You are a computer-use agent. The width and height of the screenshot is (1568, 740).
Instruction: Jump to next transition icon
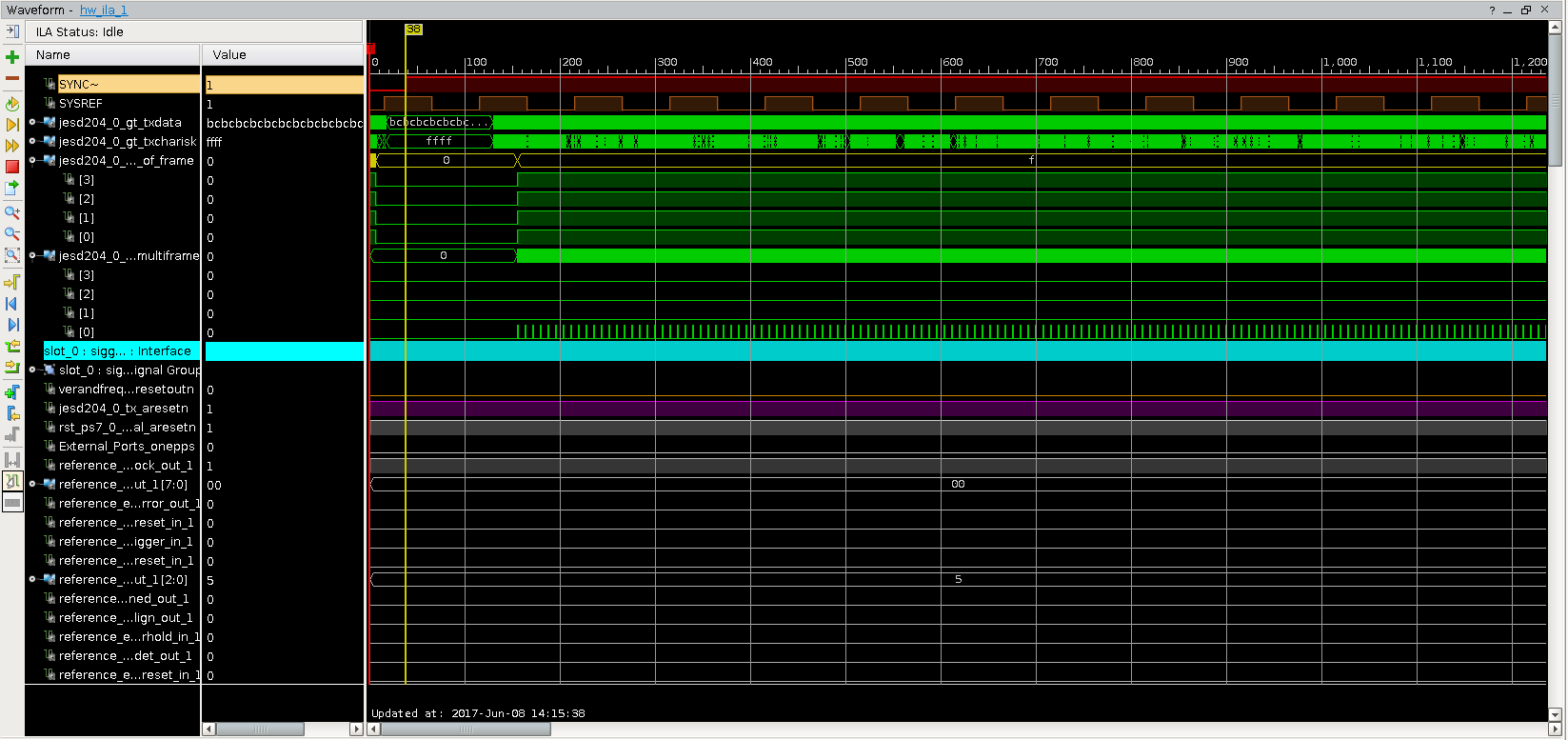[12, 367]
